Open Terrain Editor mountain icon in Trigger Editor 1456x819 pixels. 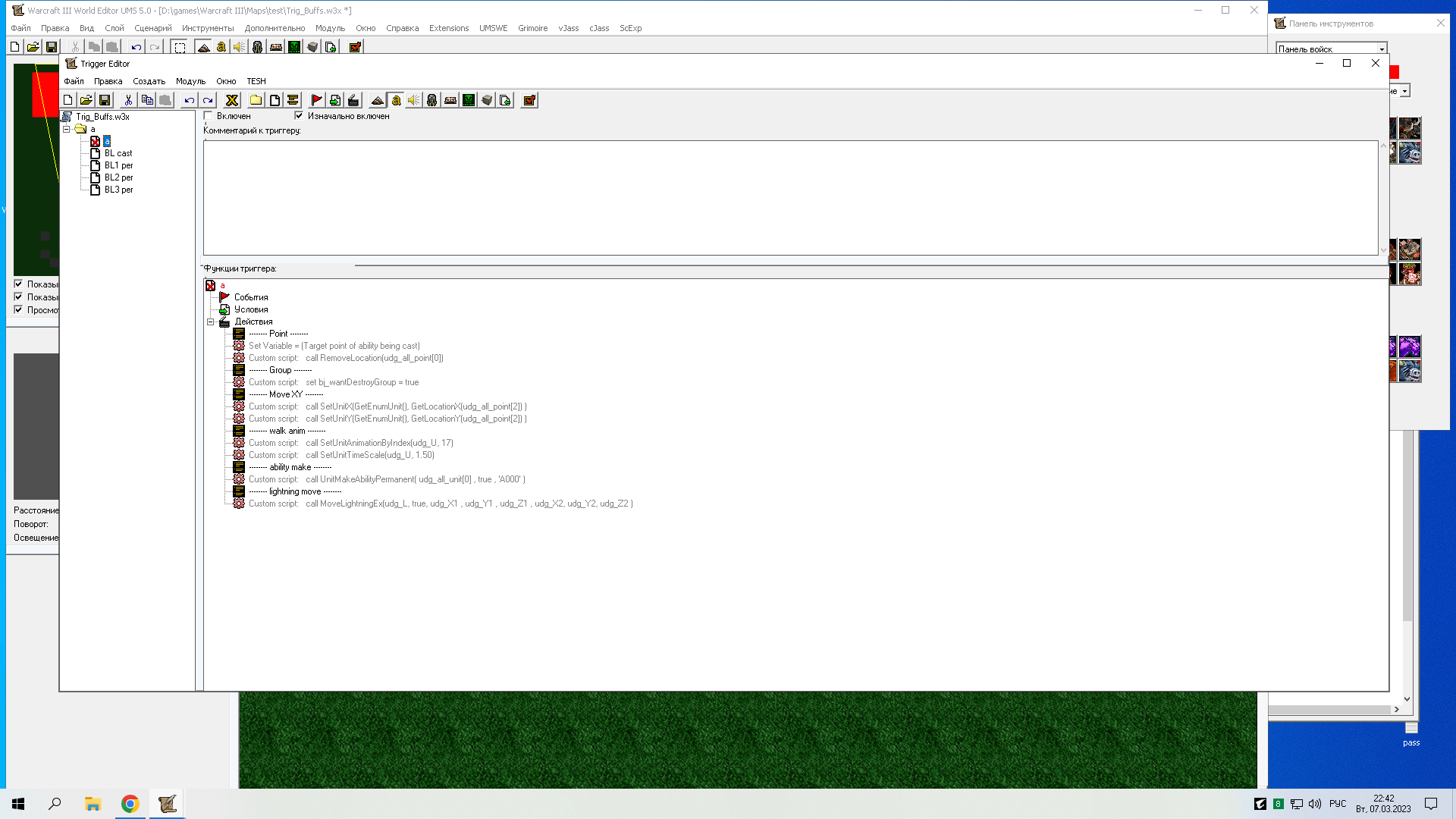tap(378, 100)
